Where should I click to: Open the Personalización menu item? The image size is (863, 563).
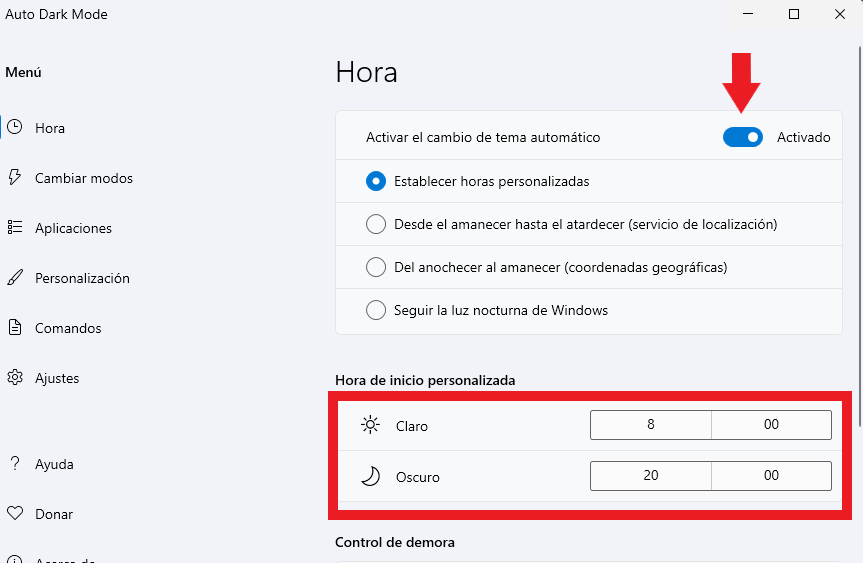(x=83, y=278)
